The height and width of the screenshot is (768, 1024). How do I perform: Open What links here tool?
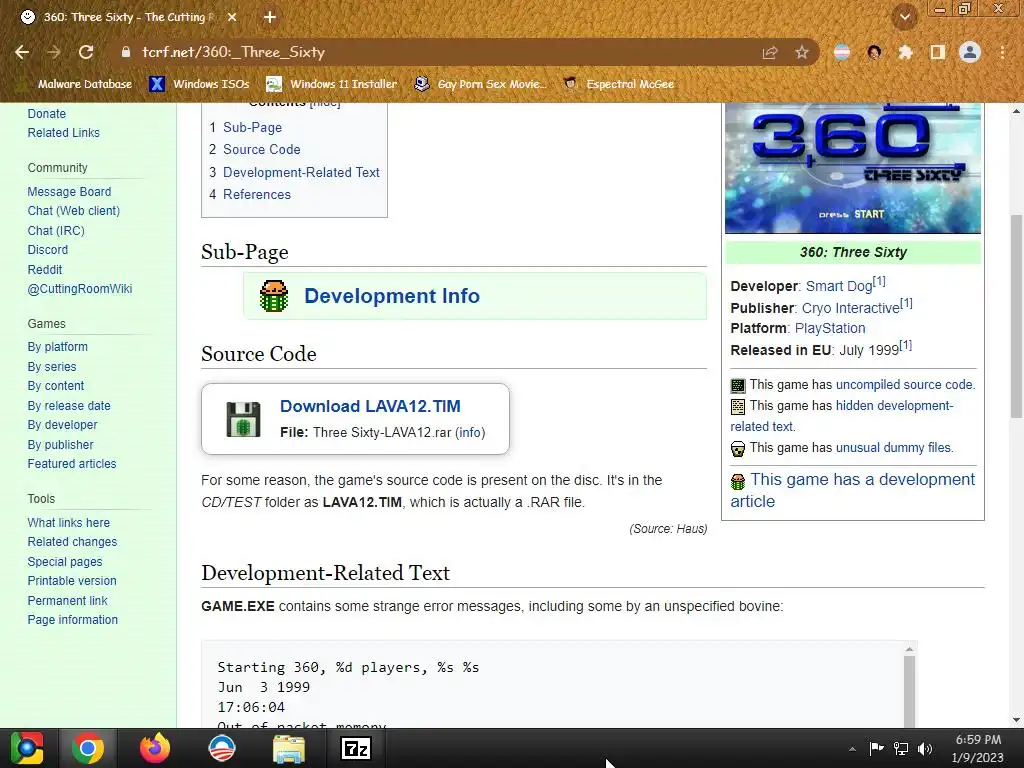pos(69,522)
